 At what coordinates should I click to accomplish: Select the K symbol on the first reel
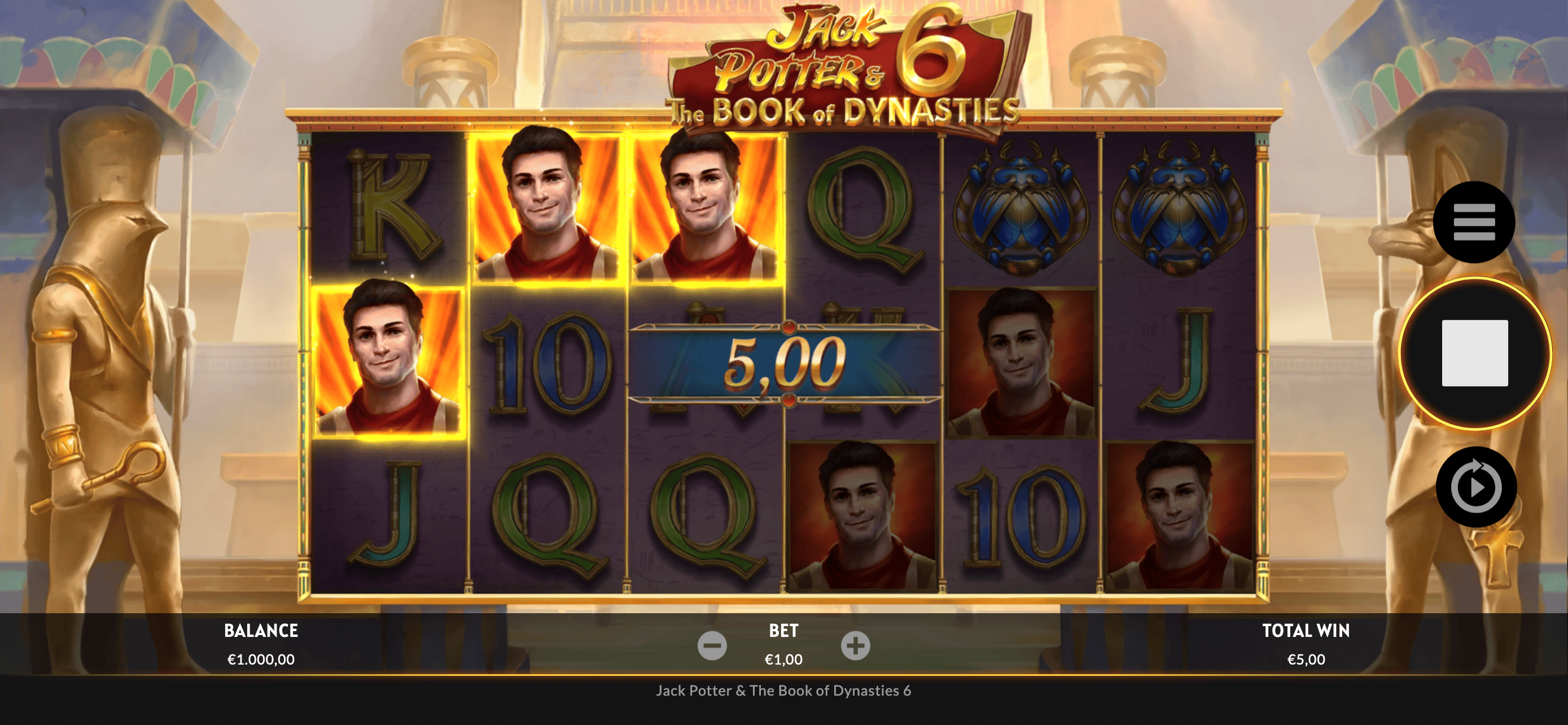391,208
